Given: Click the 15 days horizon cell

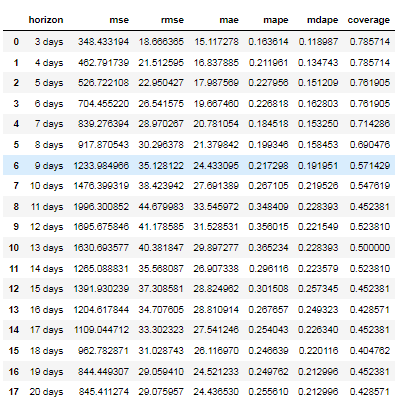Looking at the screenshot, I should point(46,289).
